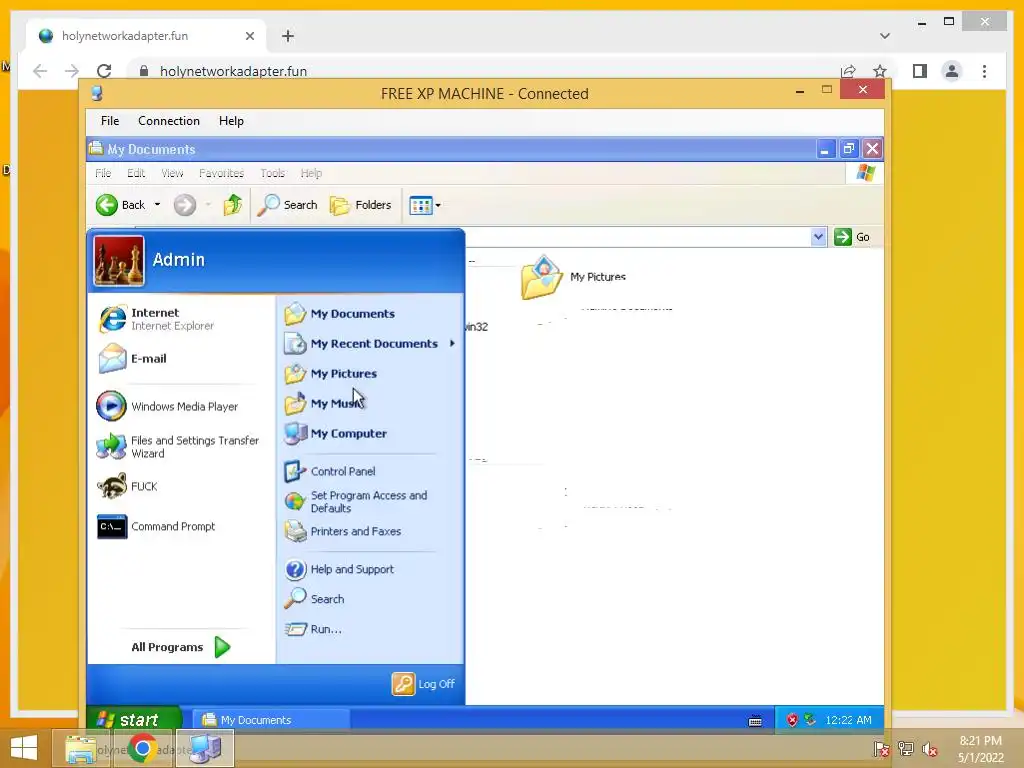Open Printers and Faxes
1024x768 pixels.
coord(343,532)
